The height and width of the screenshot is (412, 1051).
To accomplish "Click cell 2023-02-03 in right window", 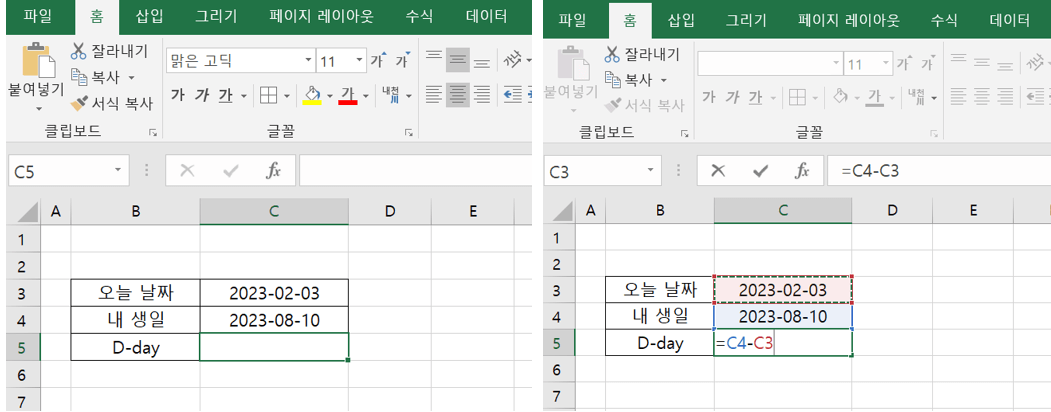I will (783, 289).
